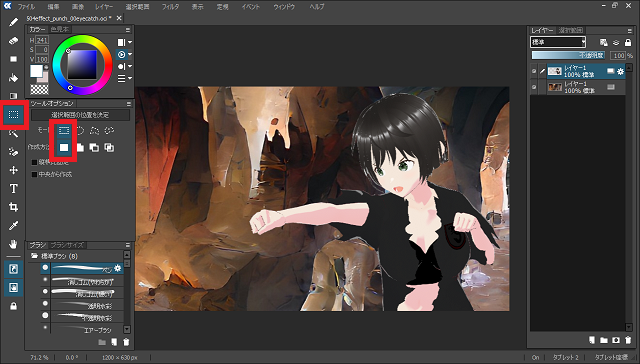Open the フィルタ menu

[170, 7]
